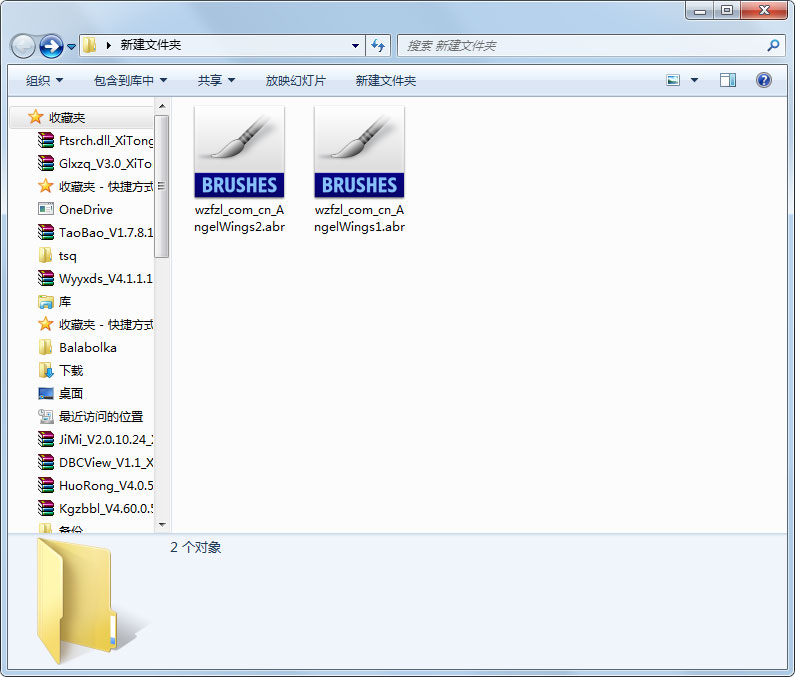
Task: Click the 库 library icon in sidebar
Action: (46, 302)
